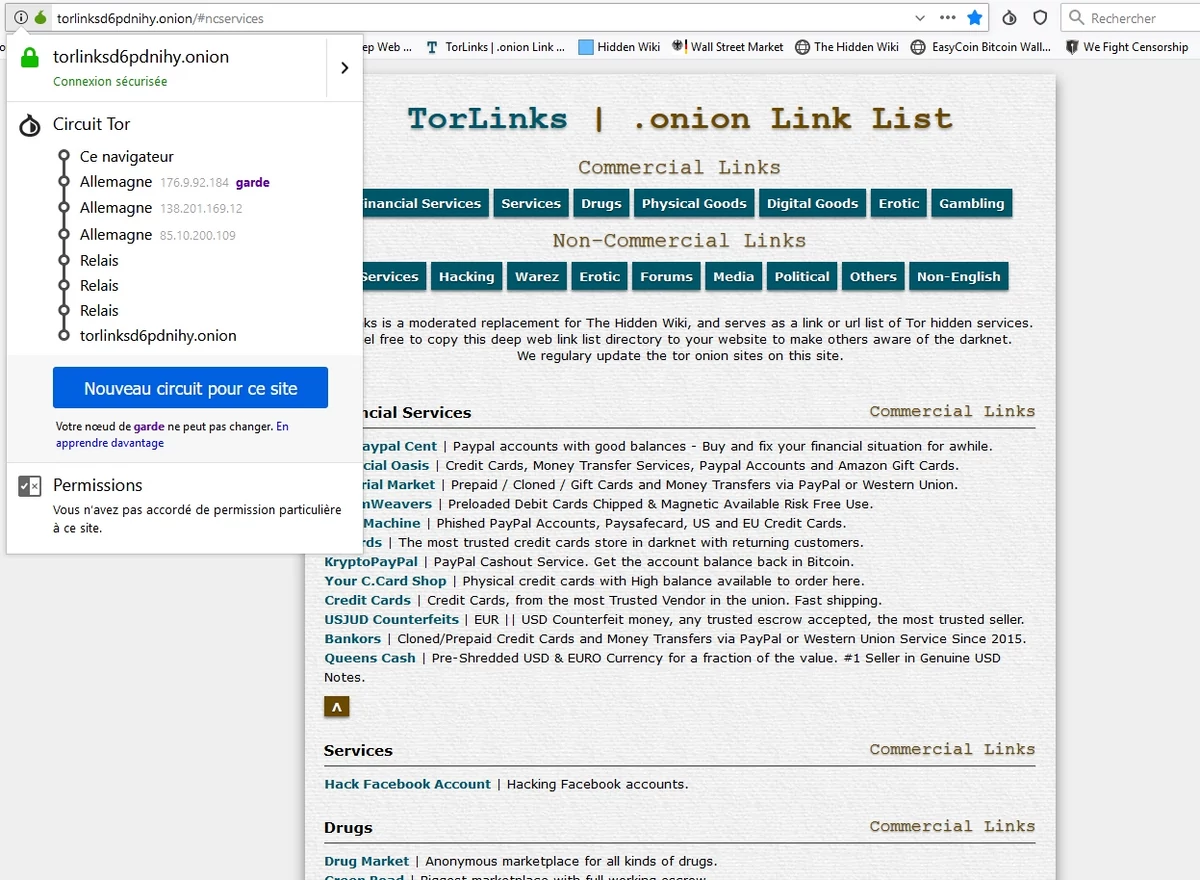Go to the Non-English category button

click(958, 276)
